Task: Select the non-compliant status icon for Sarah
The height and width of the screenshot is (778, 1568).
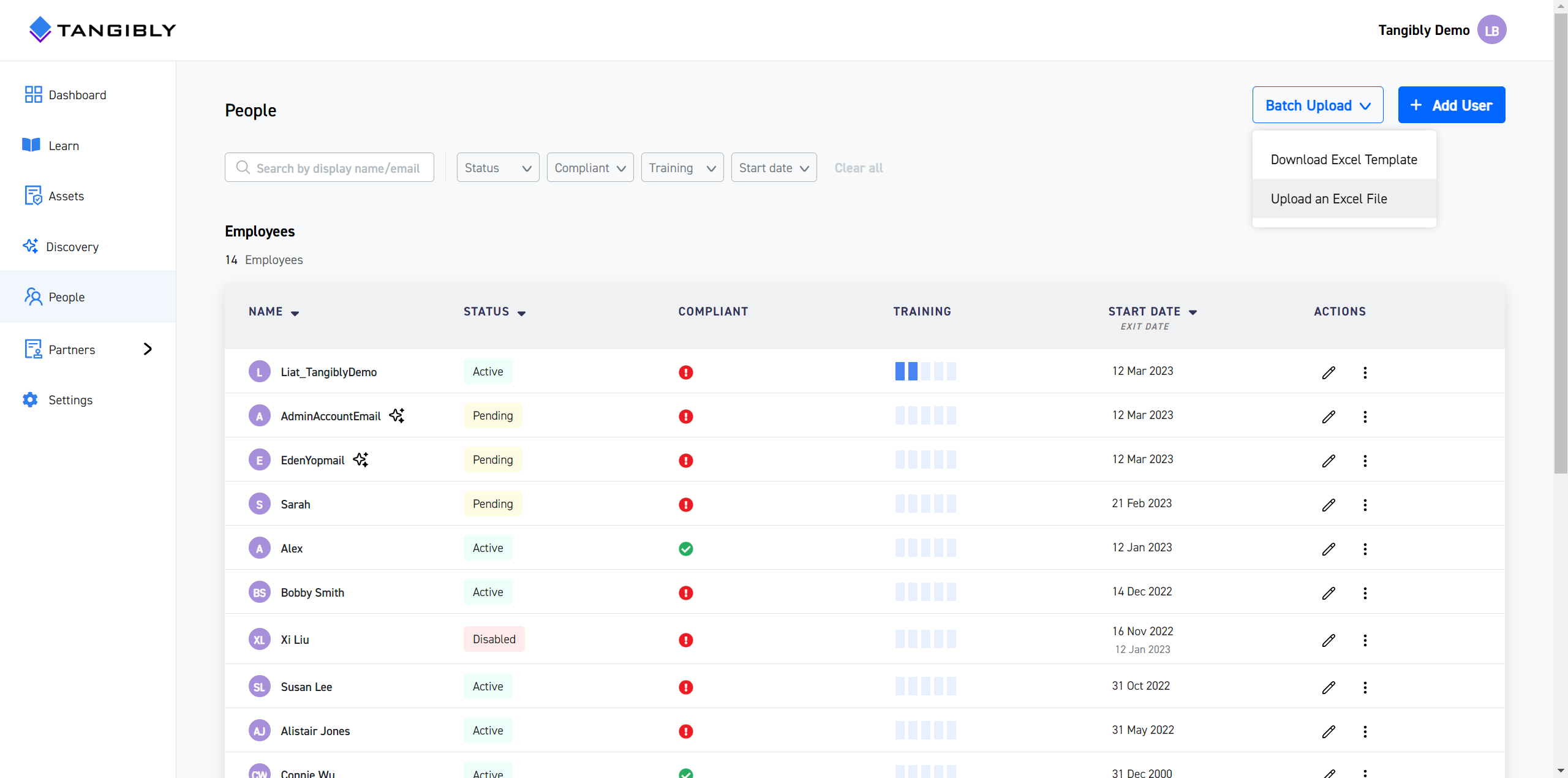Action: (x=686, y=504)
